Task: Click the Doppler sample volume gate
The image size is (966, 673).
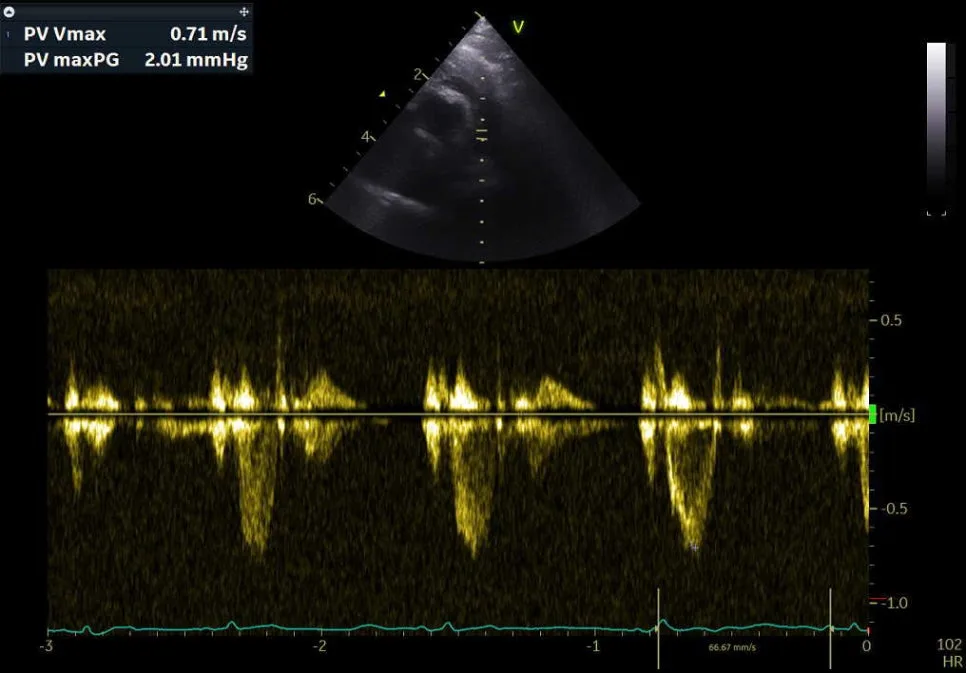Action: click(x=482, y=136)
